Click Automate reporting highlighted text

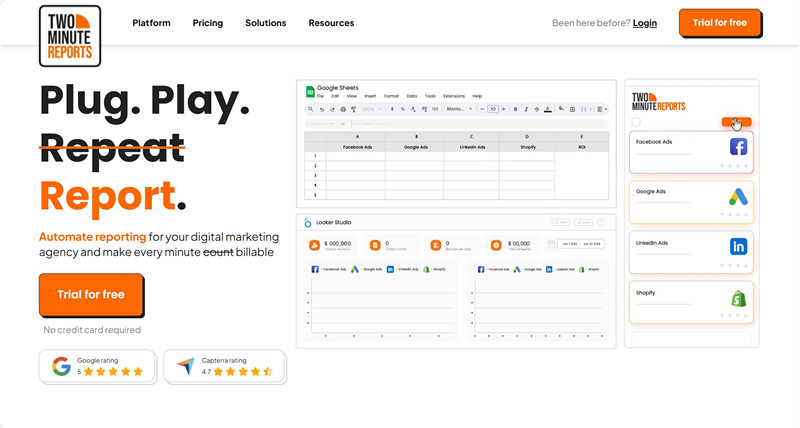pos(93,237)
